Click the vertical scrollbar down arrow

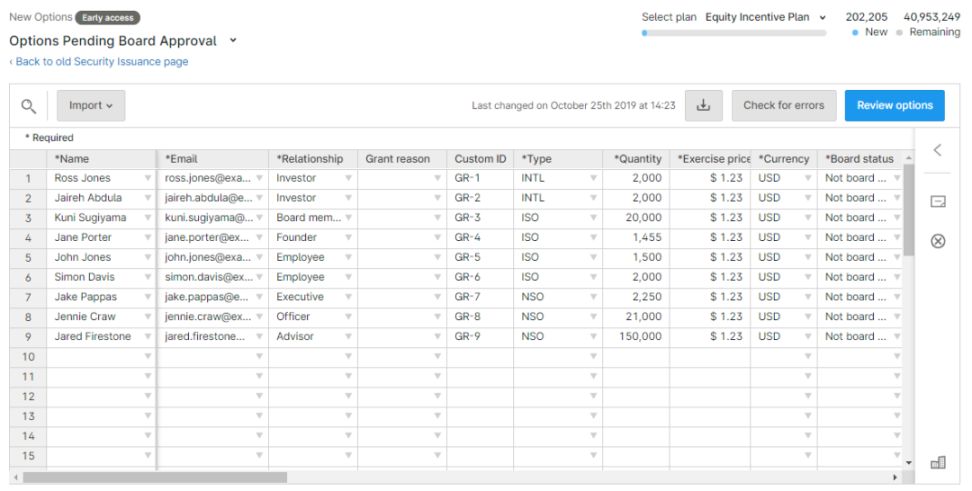click(x=908, y=463)
